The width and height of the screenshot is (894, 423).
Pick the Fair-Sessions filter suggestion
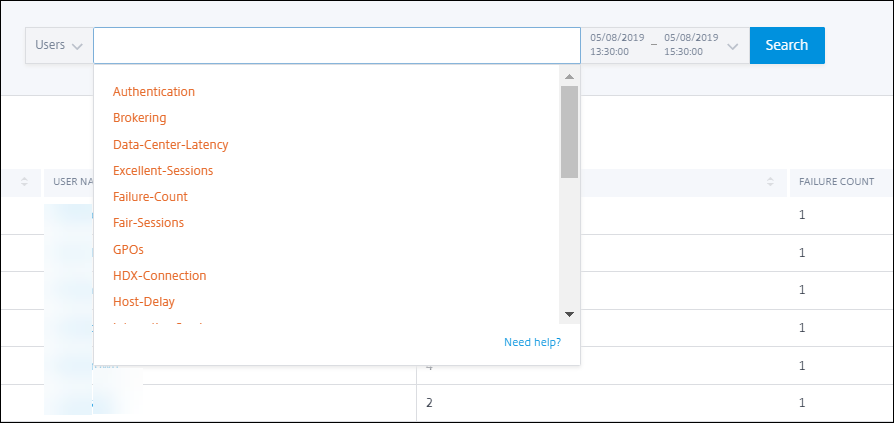[148, 223]
